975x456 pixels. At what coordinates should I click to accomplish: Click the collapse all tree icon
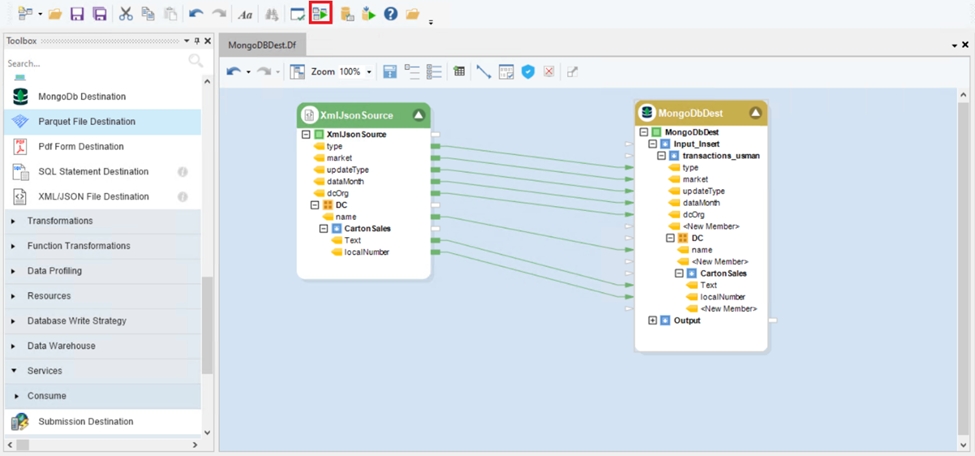[x=412, y=72]
